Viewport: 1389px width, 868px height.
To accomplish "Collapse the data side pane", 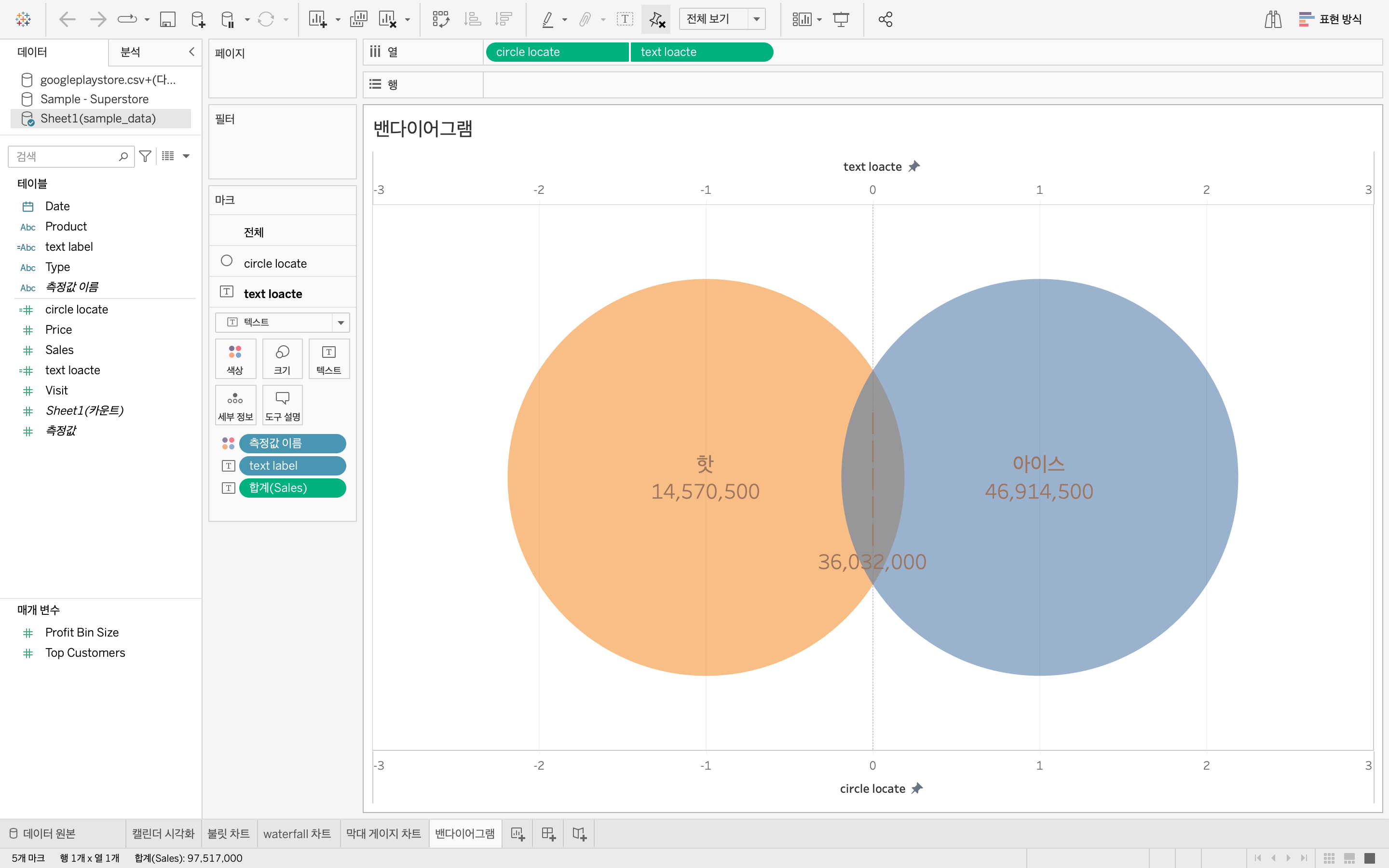I will click(191, 52).
